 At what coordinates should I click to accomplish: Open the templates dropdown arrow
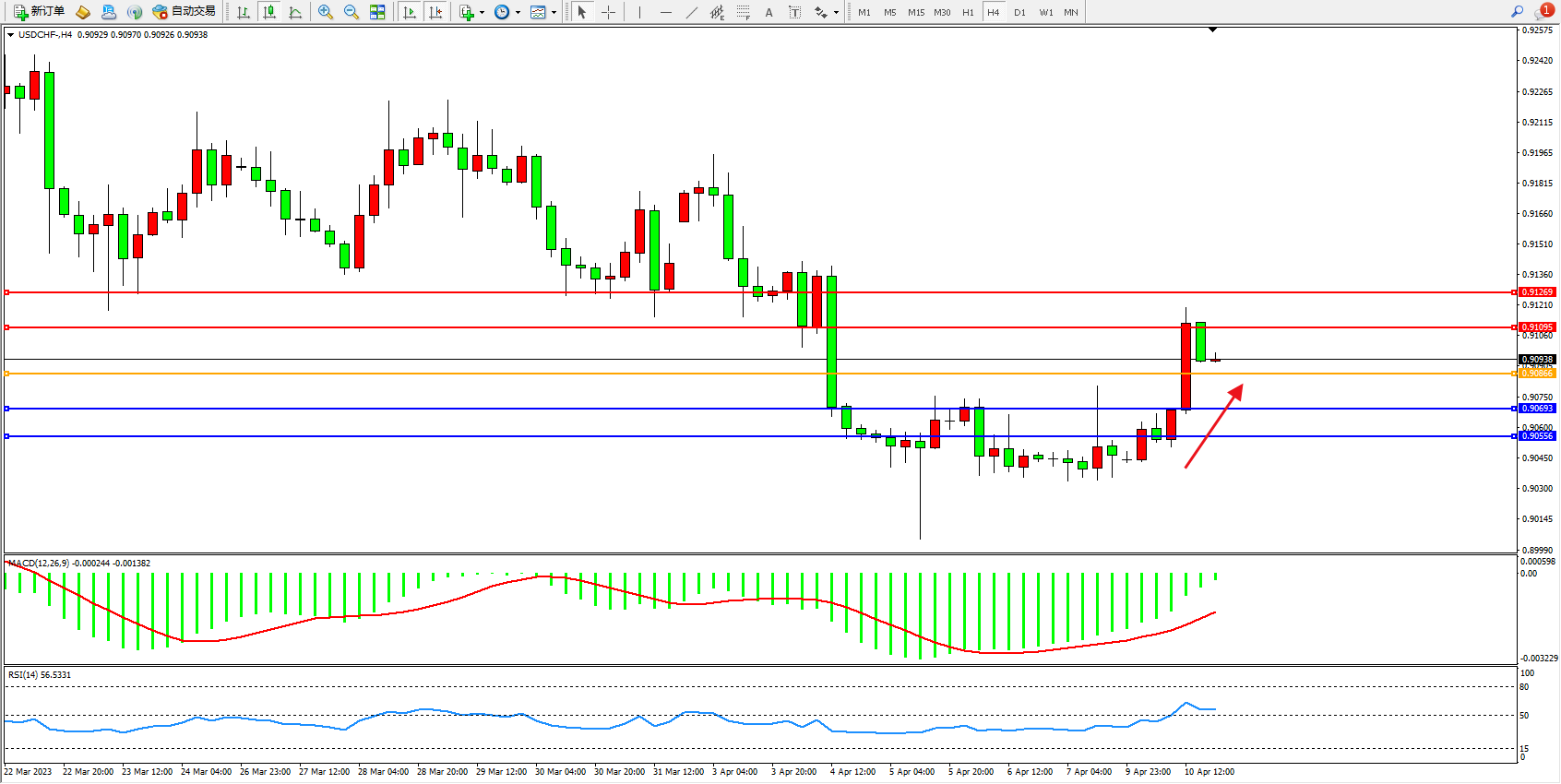tap(554, 13)
